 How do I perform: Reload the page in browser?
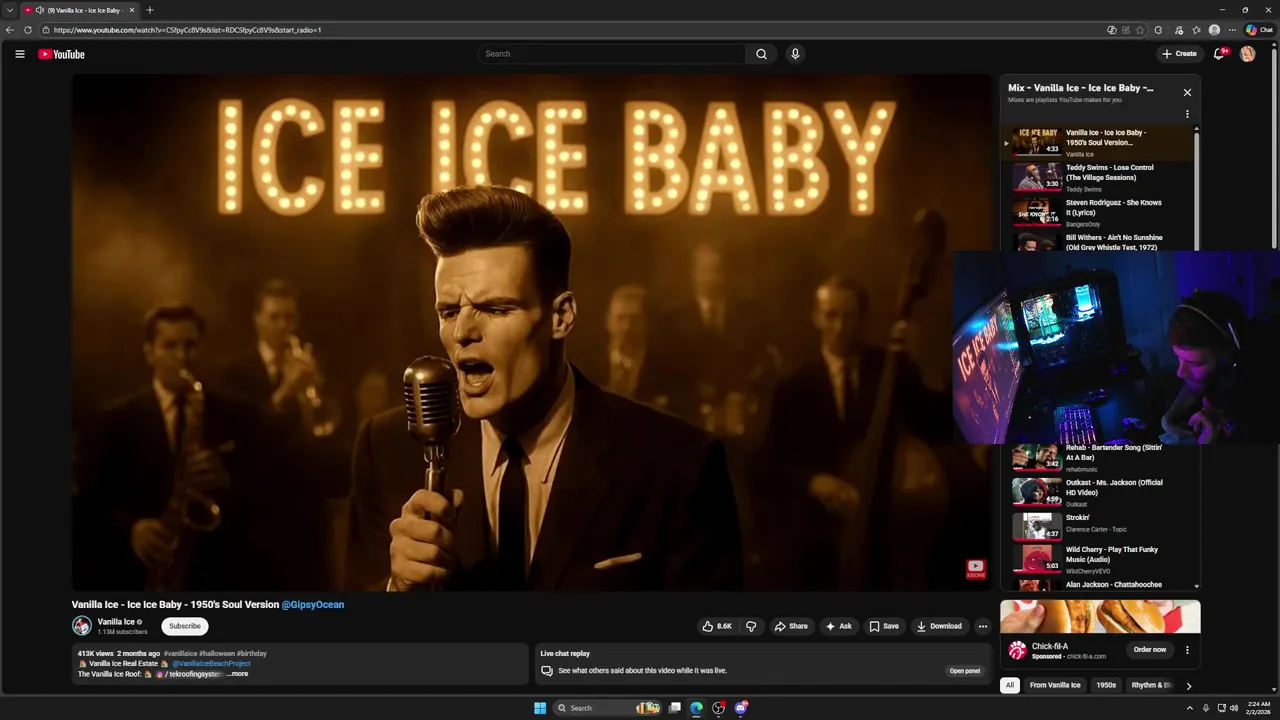click(x=28, y=30)
